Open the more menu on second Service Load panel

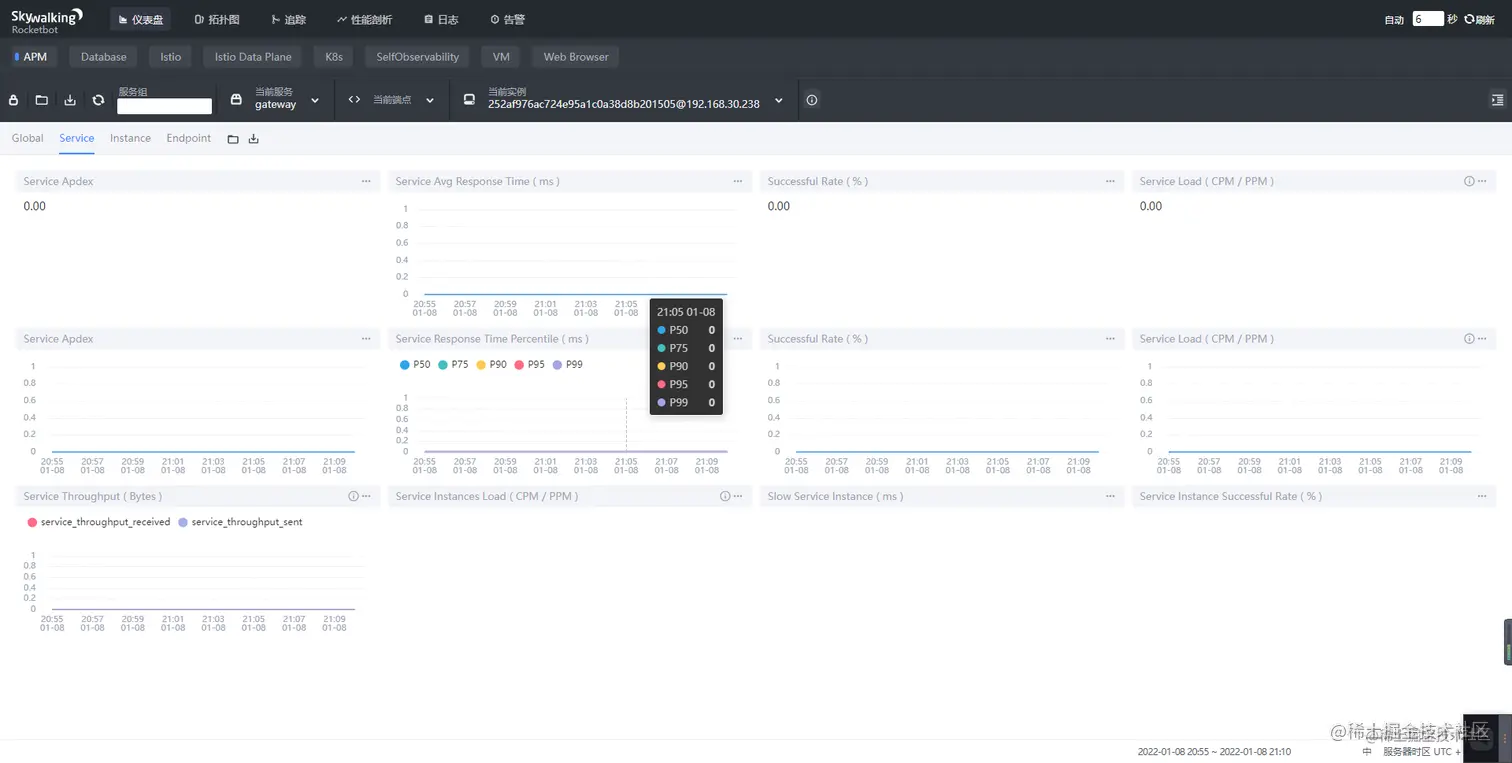point(1482,339)
